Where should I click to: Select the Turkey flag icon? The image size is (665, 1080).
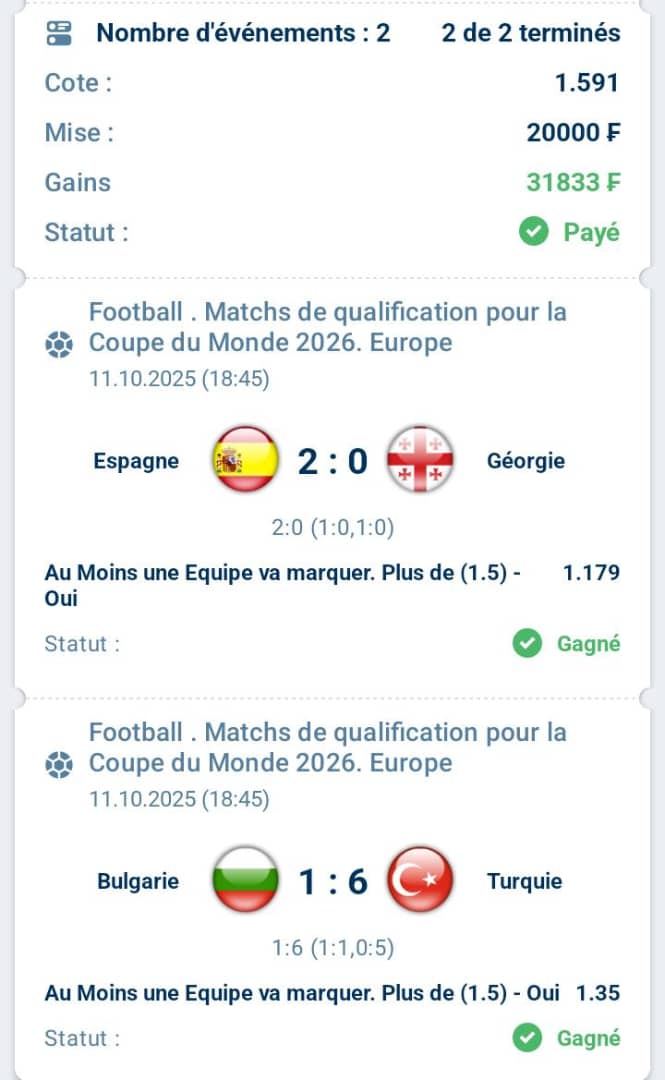point(420,881)
